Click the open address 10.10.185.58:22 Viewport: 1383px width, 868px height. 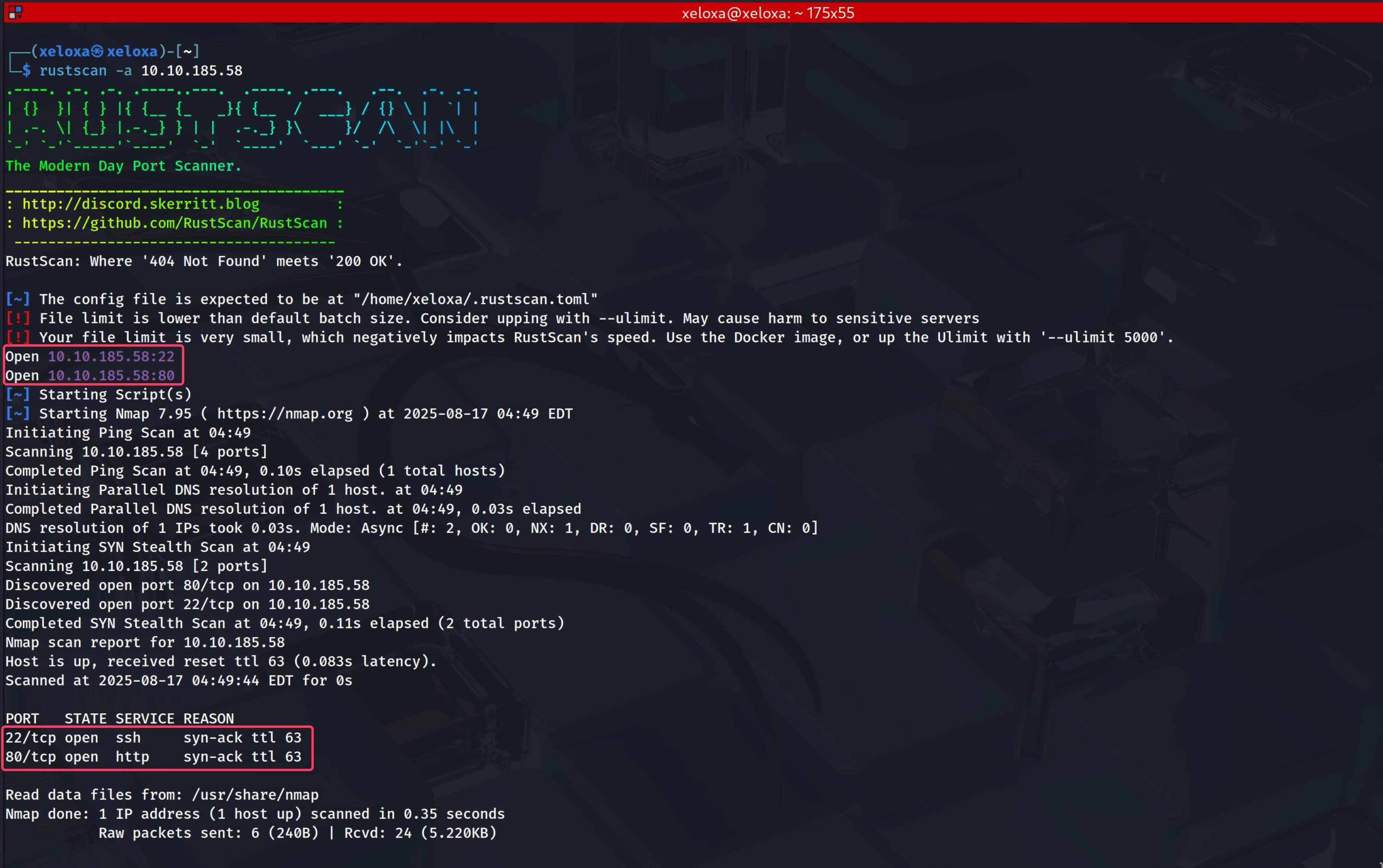[x=111, y=357]
